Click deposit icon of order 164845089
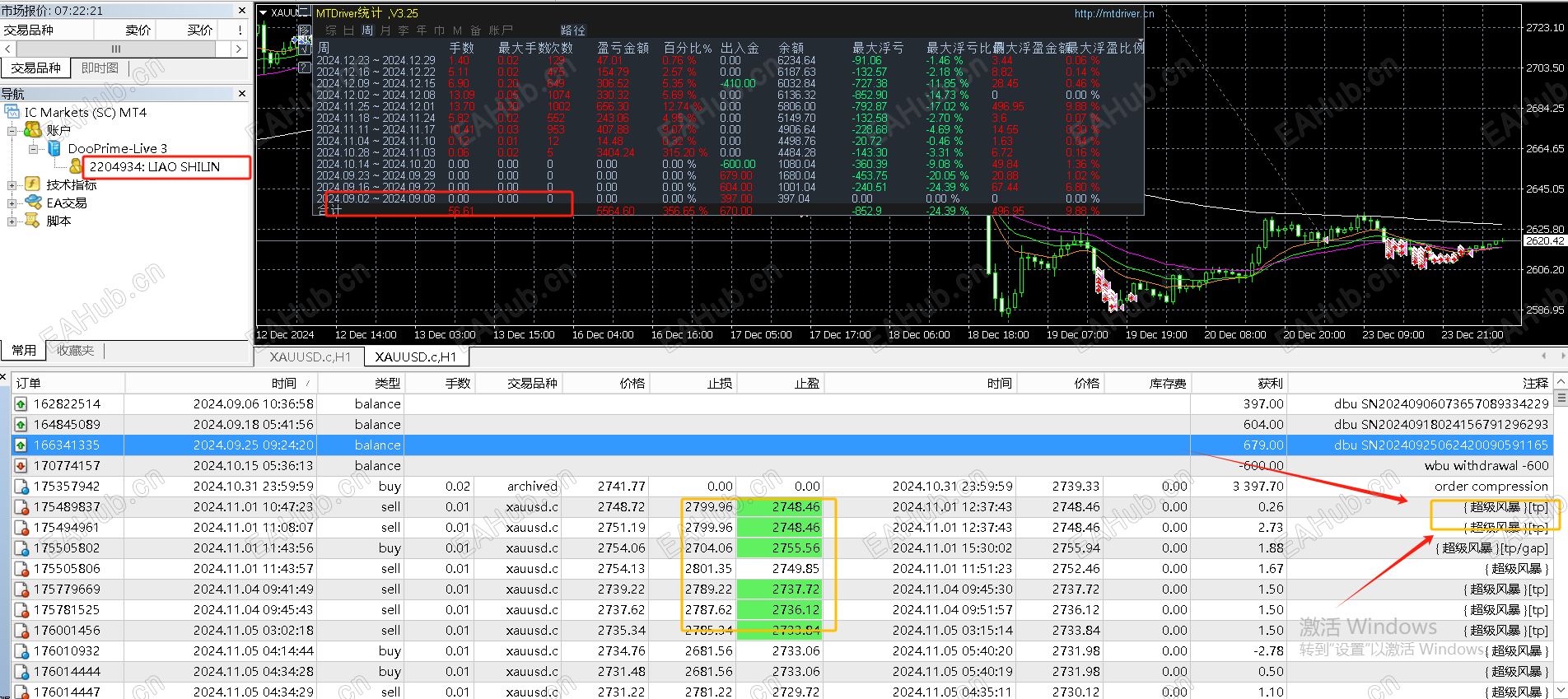 pyautogui.click(x=21, y=425)
